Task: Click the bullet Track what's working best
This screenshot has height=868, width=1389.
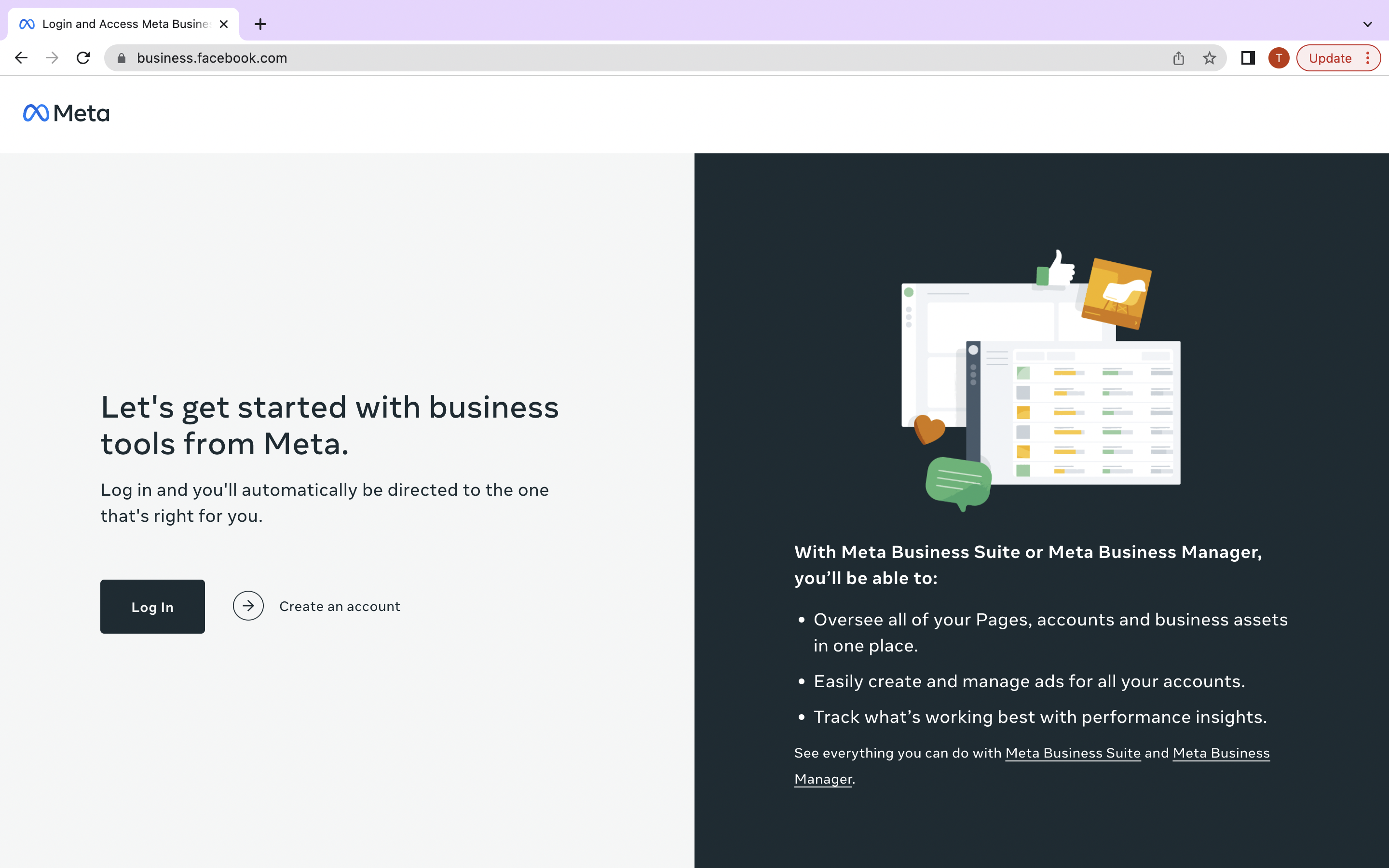Action: coord(1040,717)
